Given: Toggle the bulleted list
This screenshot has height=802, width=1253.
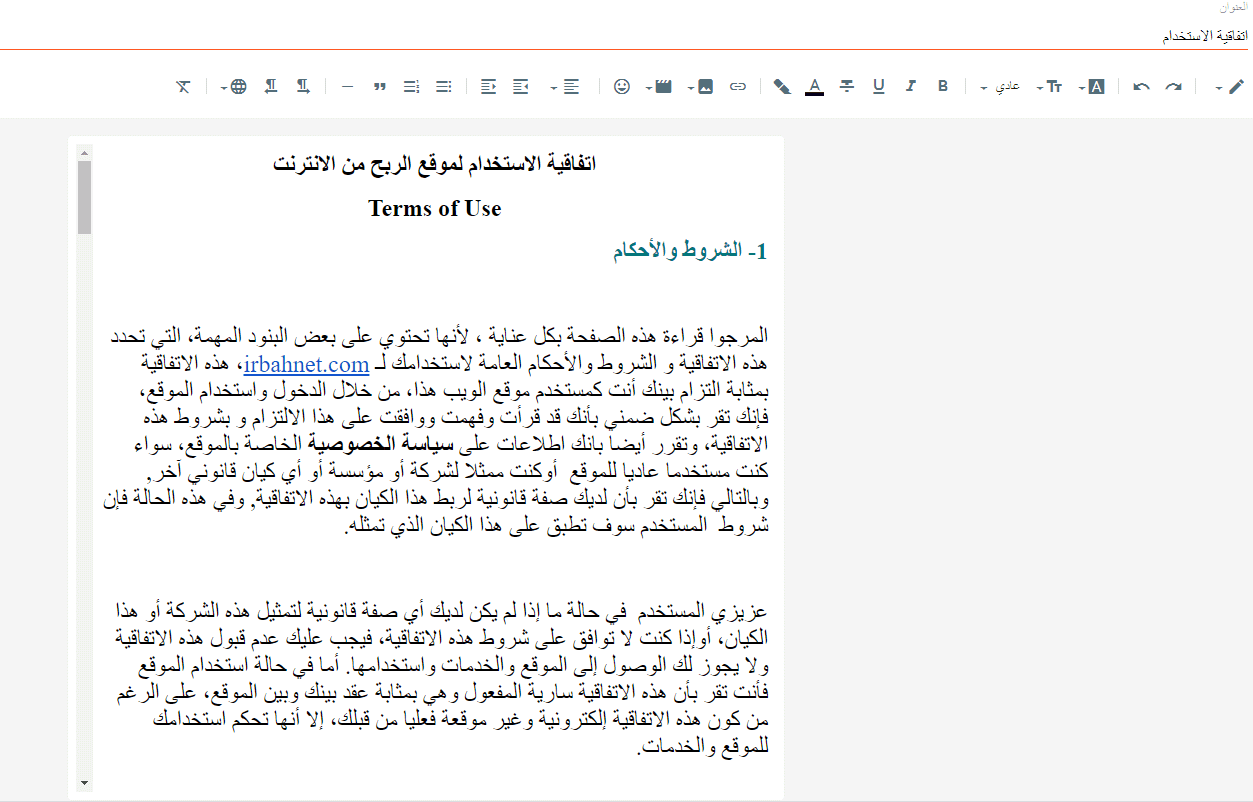Looking at the screenshot, I should click(443, 86).
